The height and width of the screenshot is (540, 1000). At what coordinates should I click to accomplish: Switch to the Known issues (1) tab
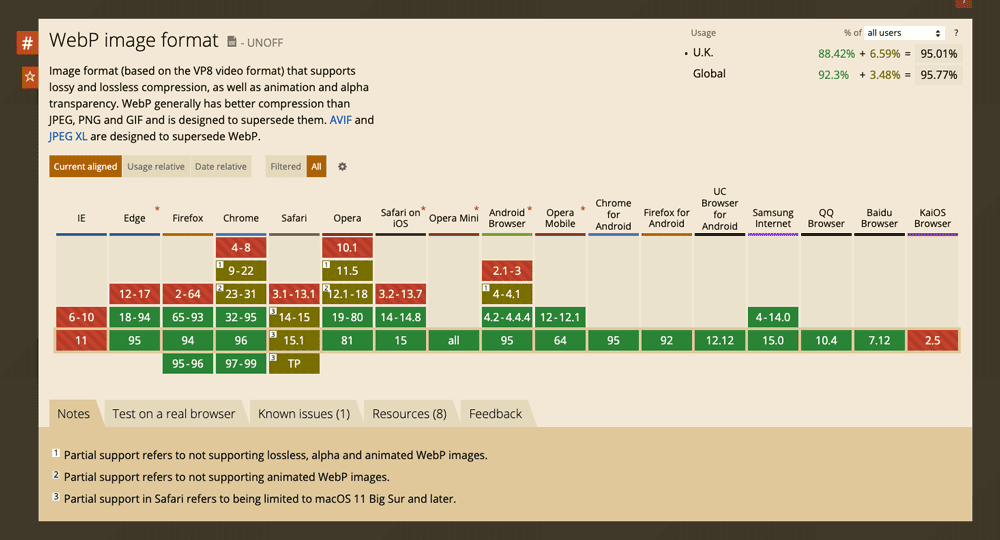(303, 414)
